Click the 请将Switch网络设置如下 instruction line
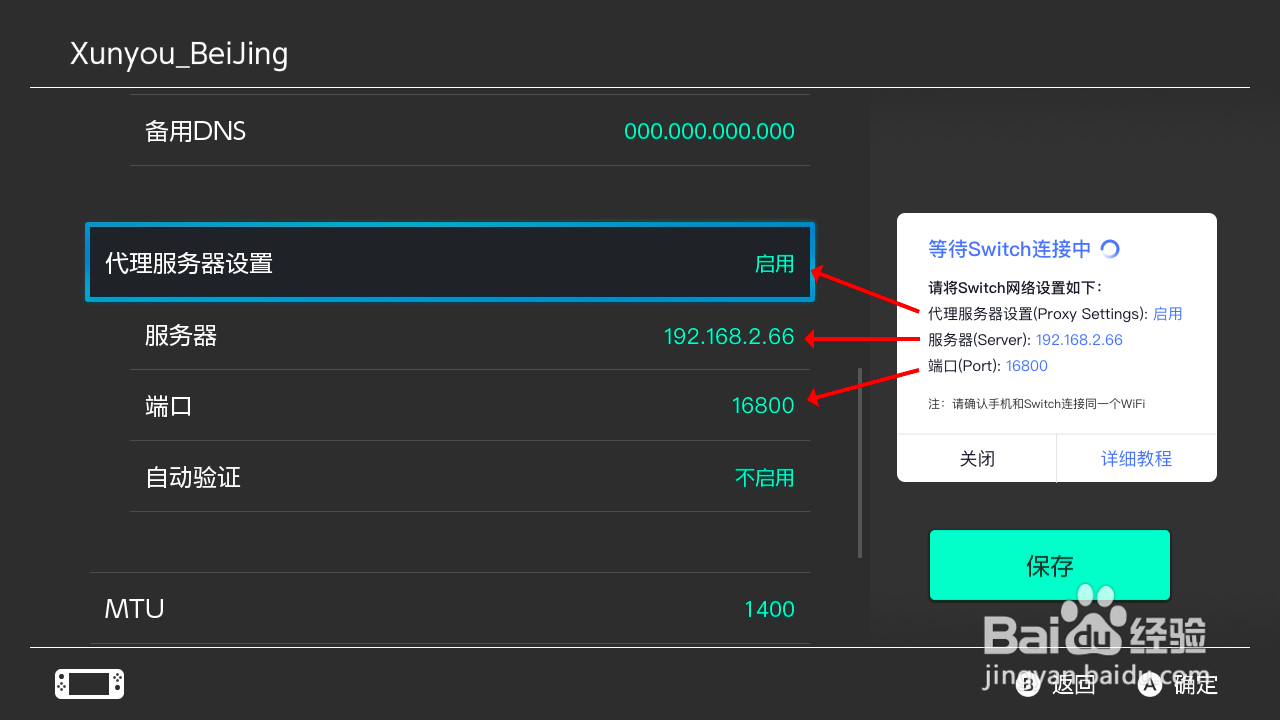This screenshot has width=1280, height=720. [1015, 288]
